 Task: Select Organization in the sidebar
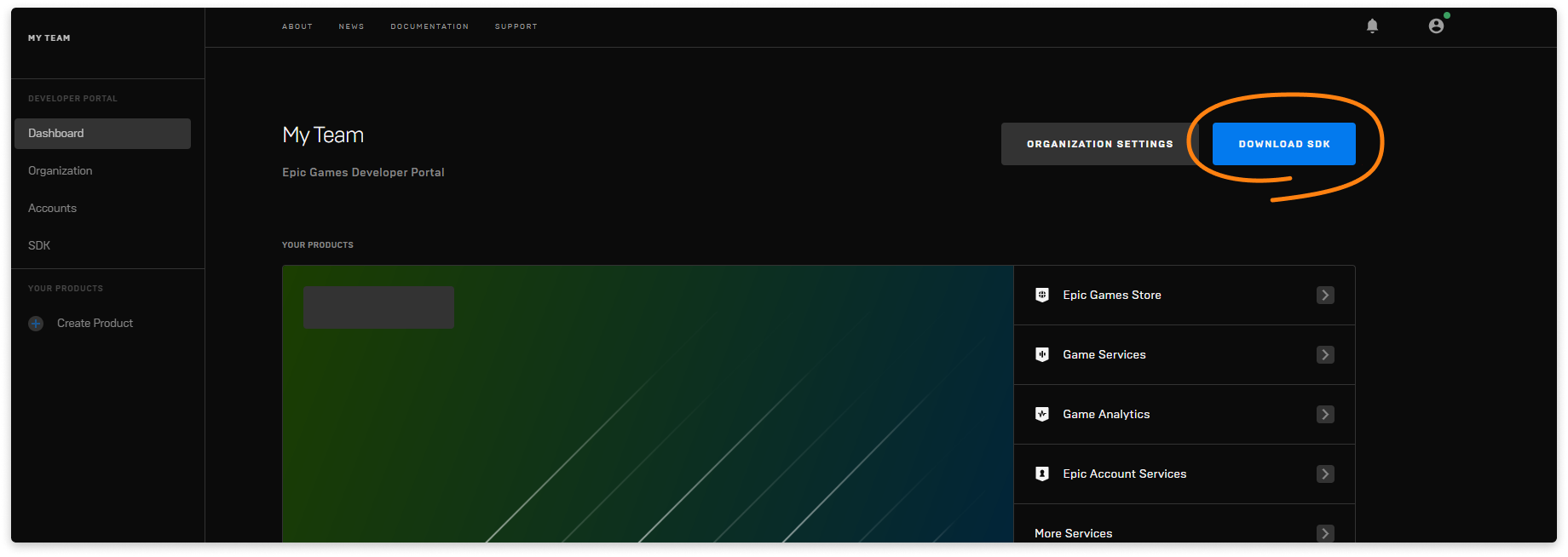coord(61,170)
